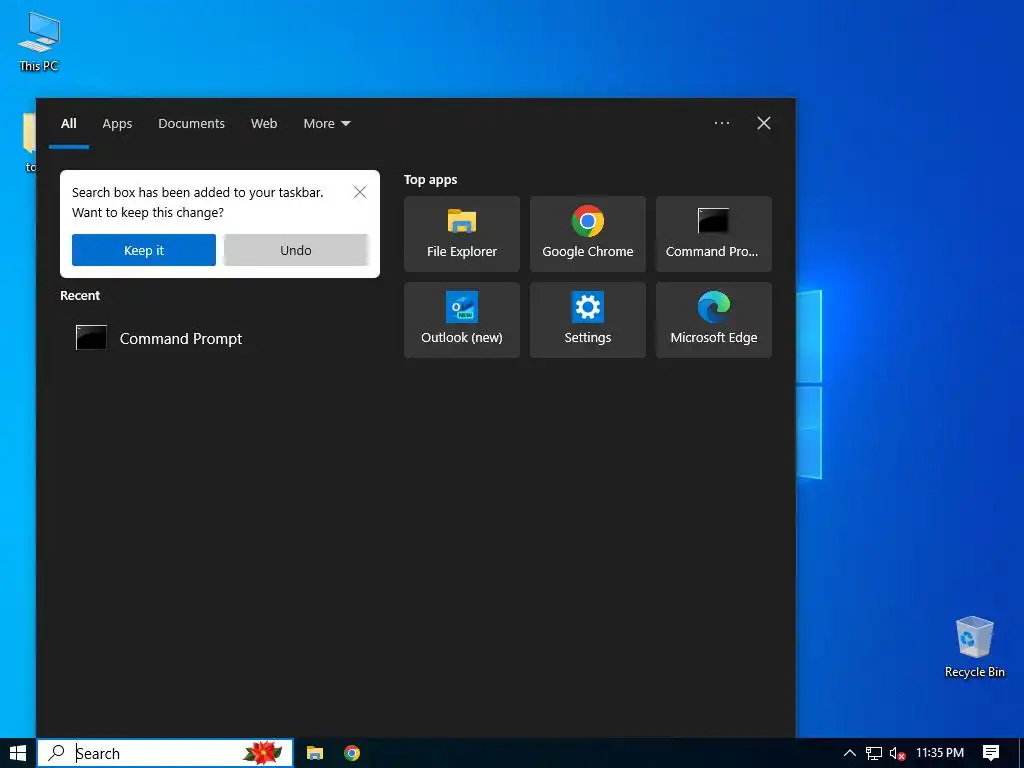
Task: Click the taskbar Search box
Action: pos(165,753)
